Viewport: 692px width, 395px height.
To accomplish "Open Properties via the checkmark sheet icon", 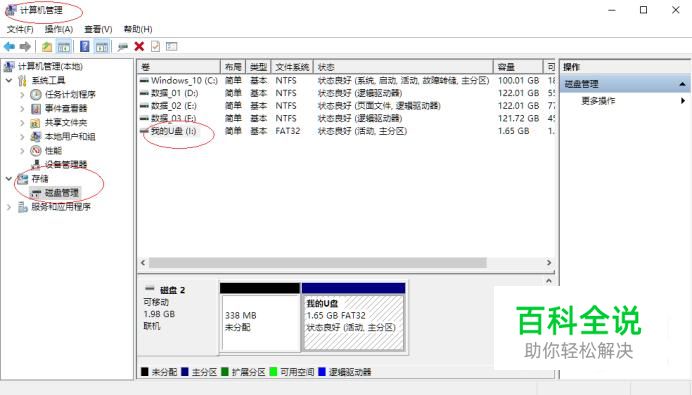I will [155, 46].
